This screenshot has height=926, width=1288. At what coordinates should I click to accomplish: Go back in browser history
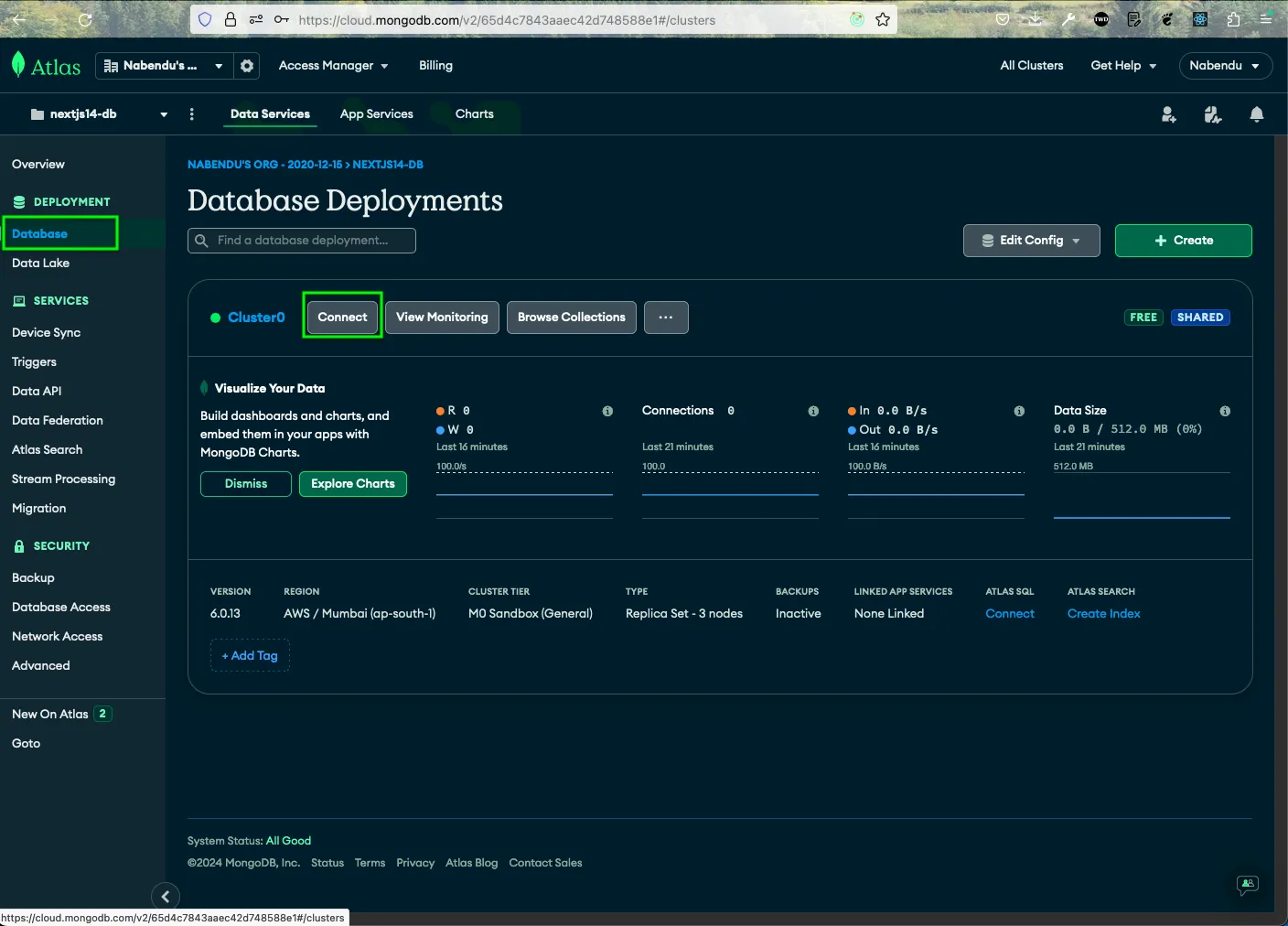point(19,19)
